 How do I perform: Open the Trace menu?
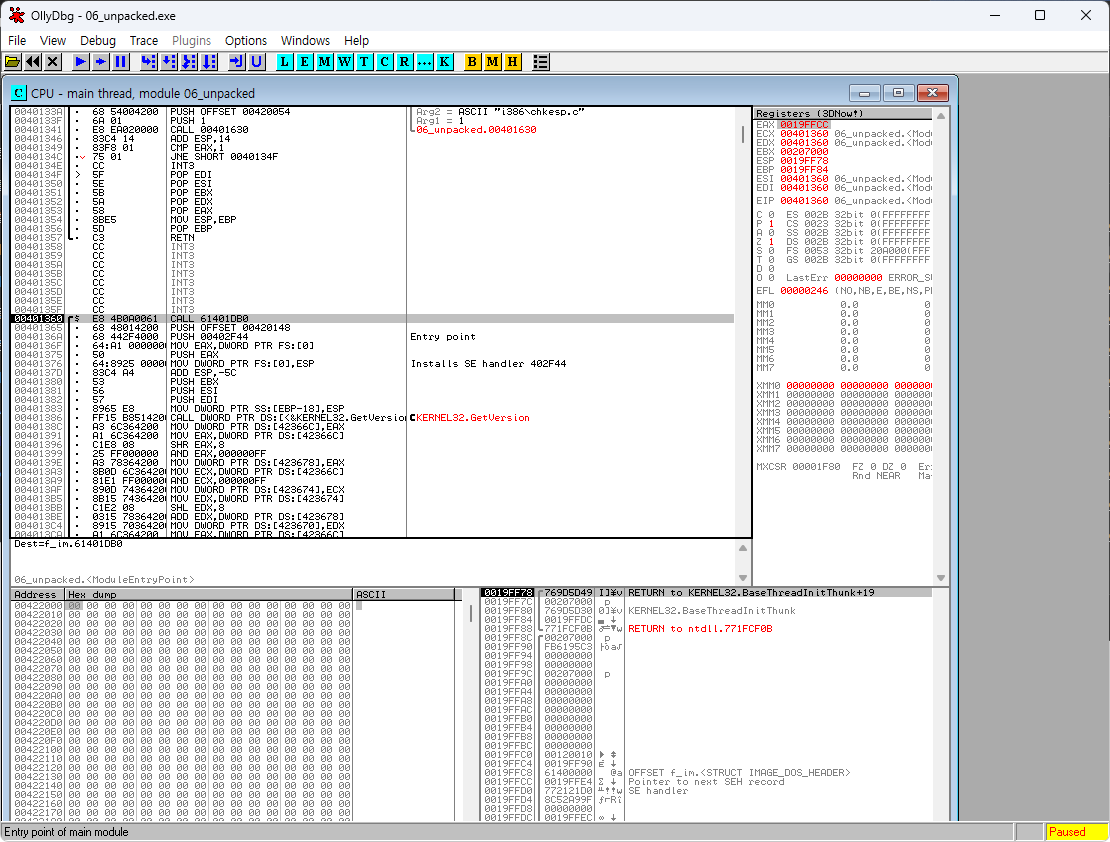pos(144,41)
